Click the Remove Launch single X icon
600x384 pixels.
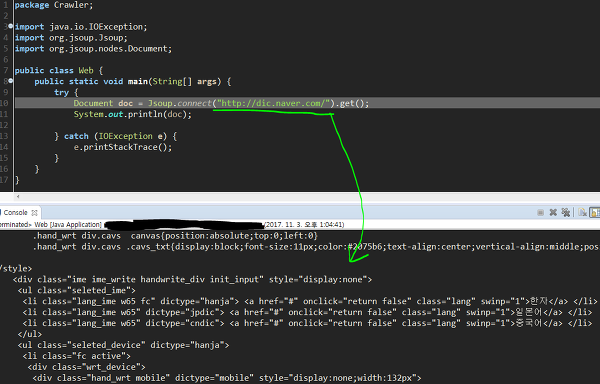(553, 212)
